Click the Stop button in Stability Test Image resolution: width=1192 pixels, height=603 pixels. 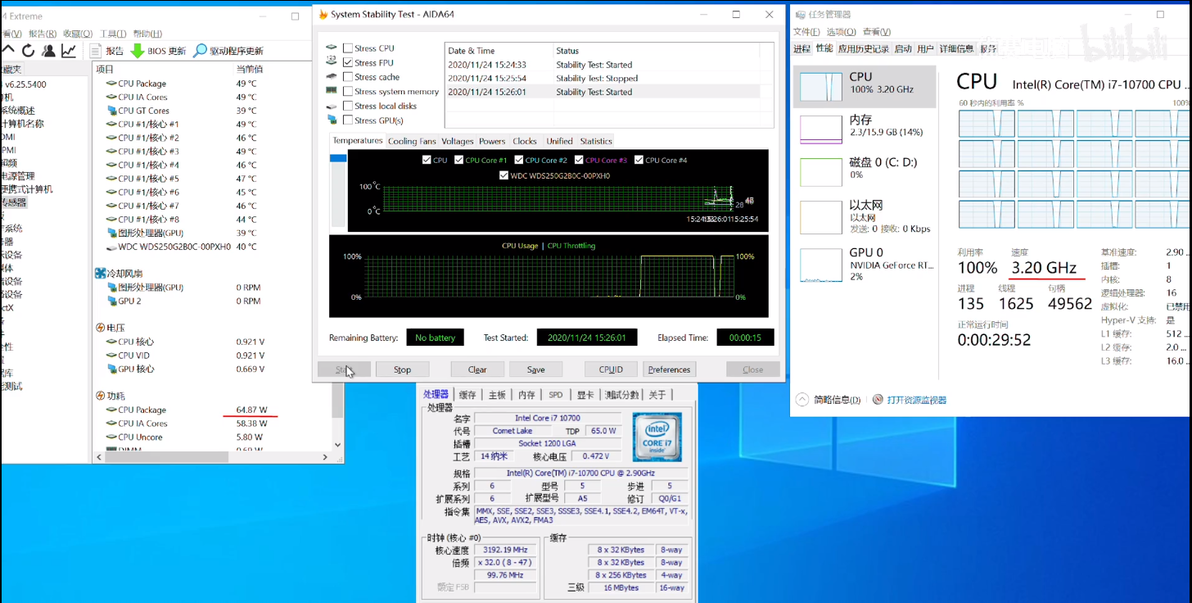(402, 370)
